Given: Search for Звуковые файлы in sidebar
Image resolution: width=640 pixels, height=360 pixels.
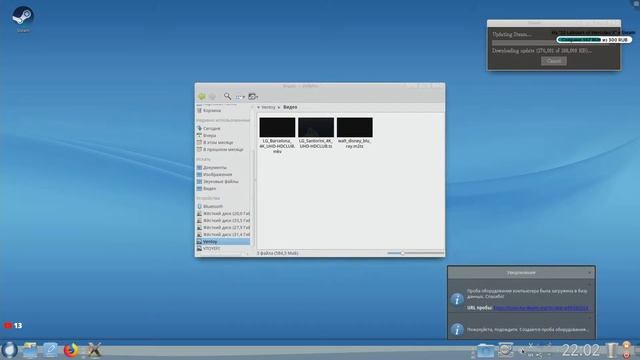Looking at the screenshot, I should tap(223, 182).
